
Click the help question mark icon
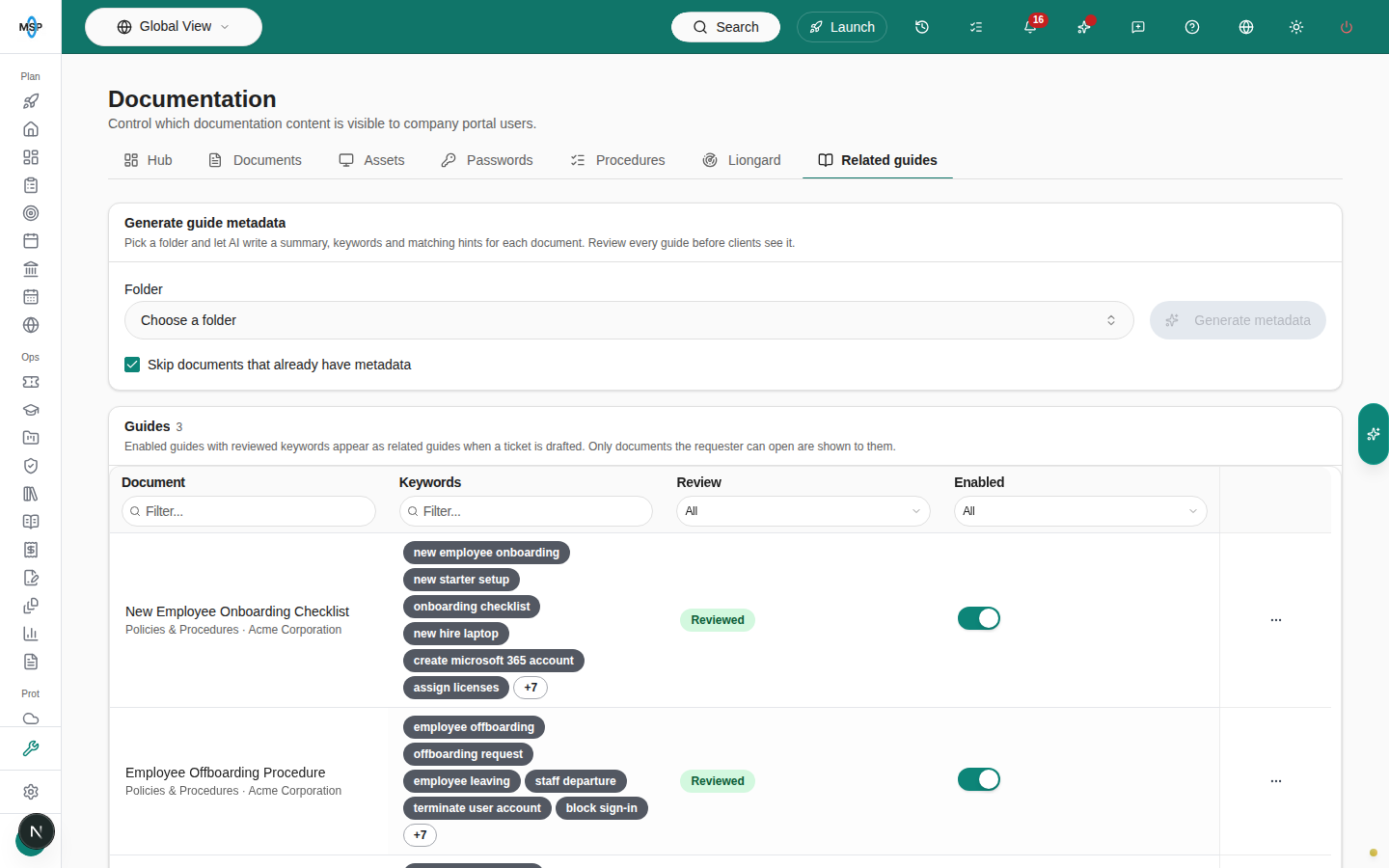coord(1192,27)
